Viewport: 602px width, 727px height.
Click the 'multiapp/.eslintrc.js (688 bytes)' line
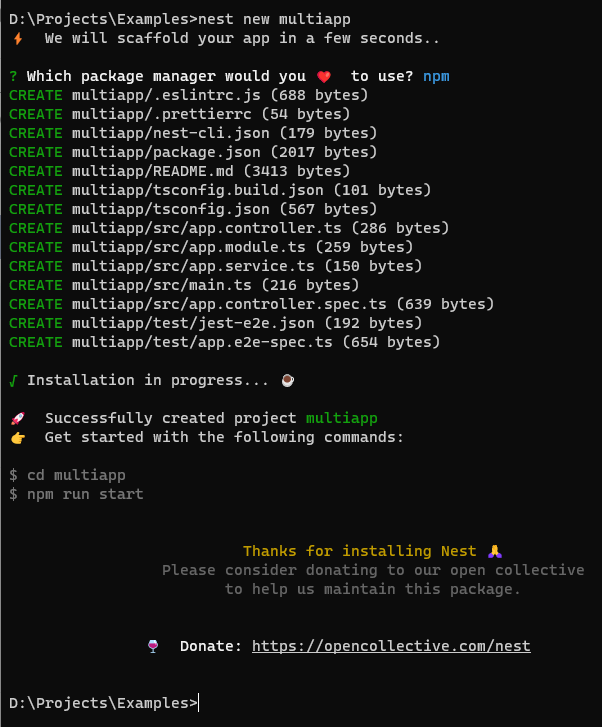coord(220,95)
